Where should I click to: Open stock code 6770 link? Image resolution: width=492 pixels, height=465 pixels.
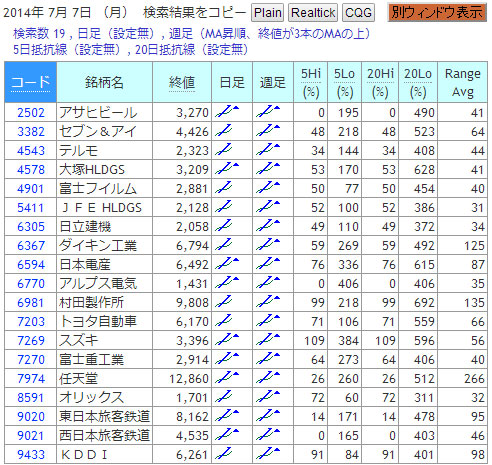(31, 284)
